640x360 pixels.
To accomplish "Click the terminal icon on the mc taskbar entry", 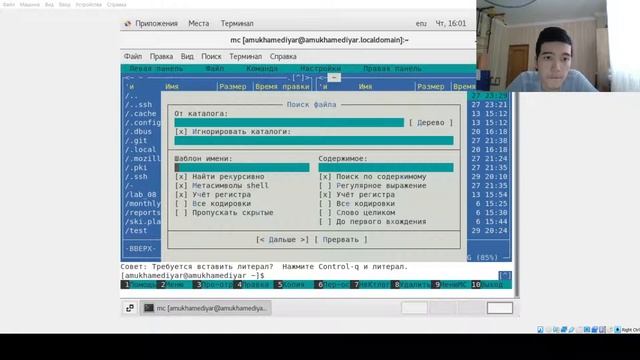I will pyautogui.click(x=149, y=308).
